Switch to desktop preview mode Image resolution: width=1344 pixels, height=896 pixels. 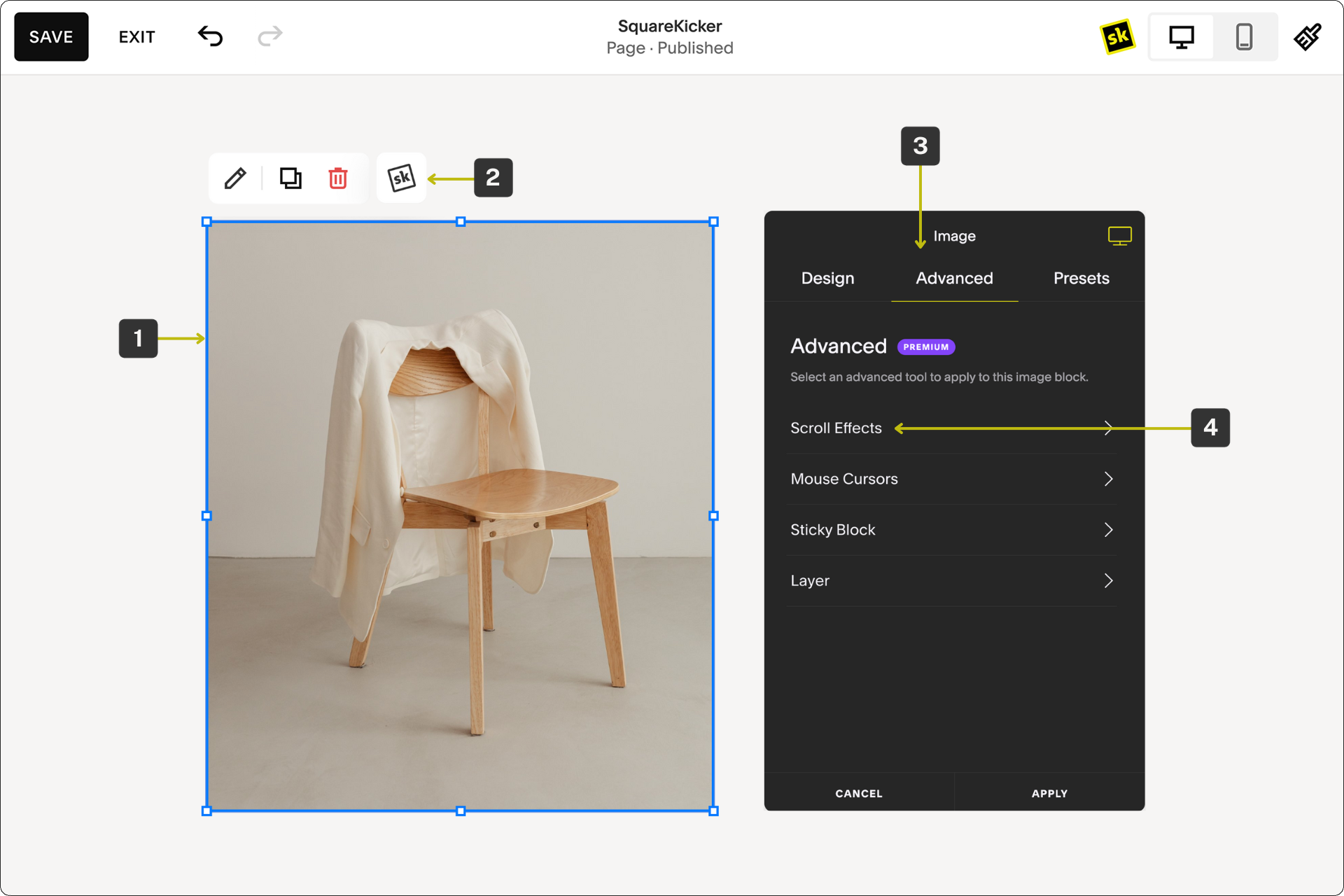click(1182, 37)
